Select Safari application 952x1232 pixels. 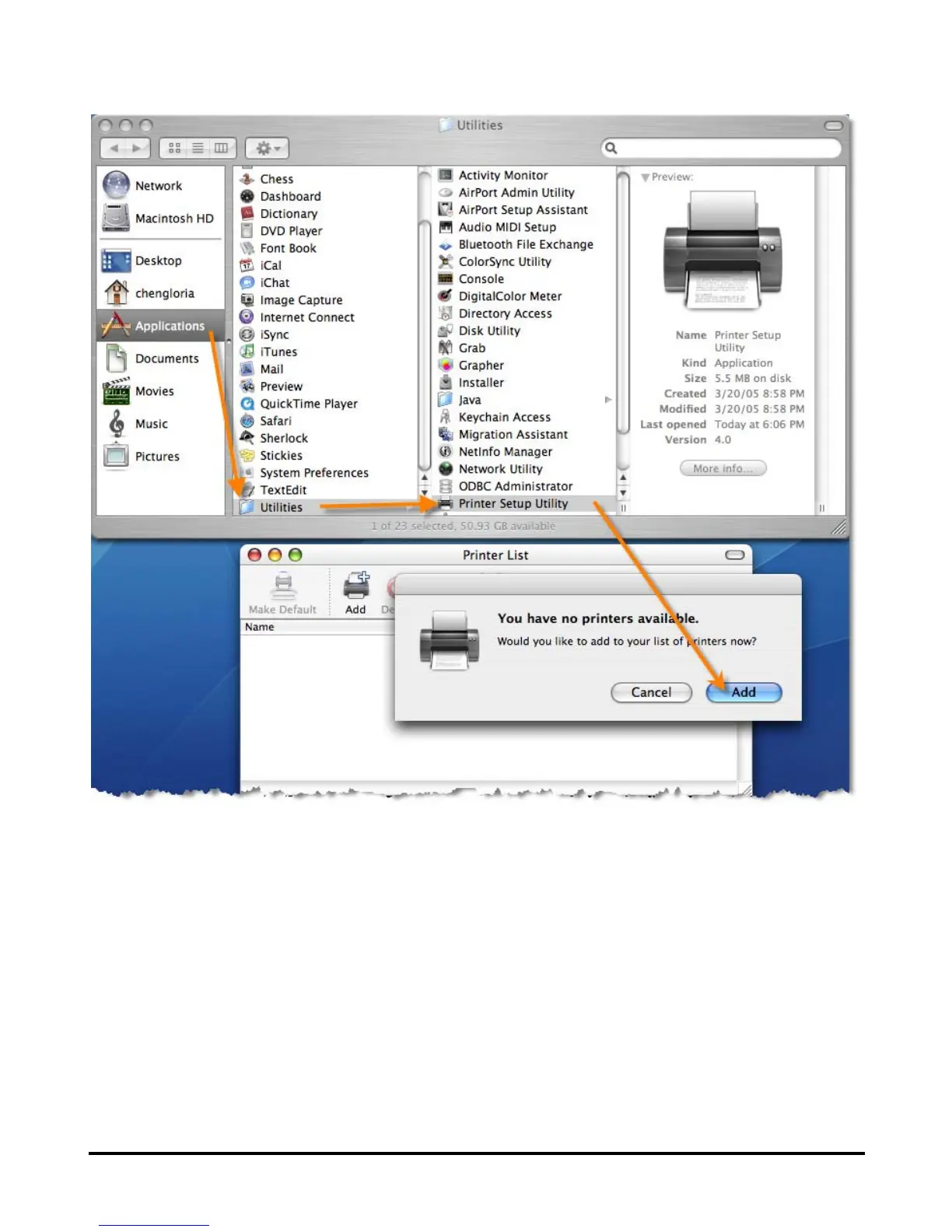point(265,421)
